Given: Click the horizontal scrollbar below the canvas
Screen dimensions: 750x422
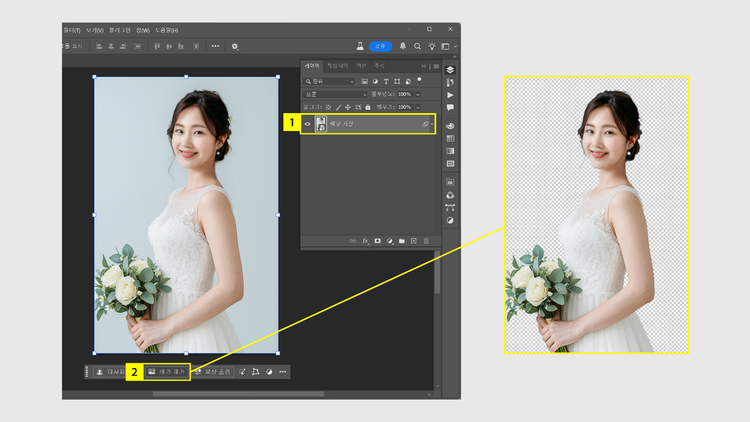Looking at the screenshot, I should point(238,394).
